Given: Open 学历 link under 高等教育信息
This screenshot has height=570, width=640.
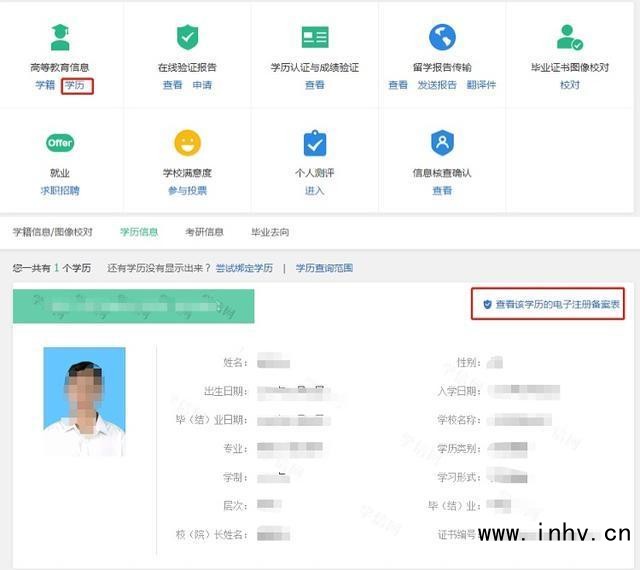Looking at the screenshot, I should (75, 85).
